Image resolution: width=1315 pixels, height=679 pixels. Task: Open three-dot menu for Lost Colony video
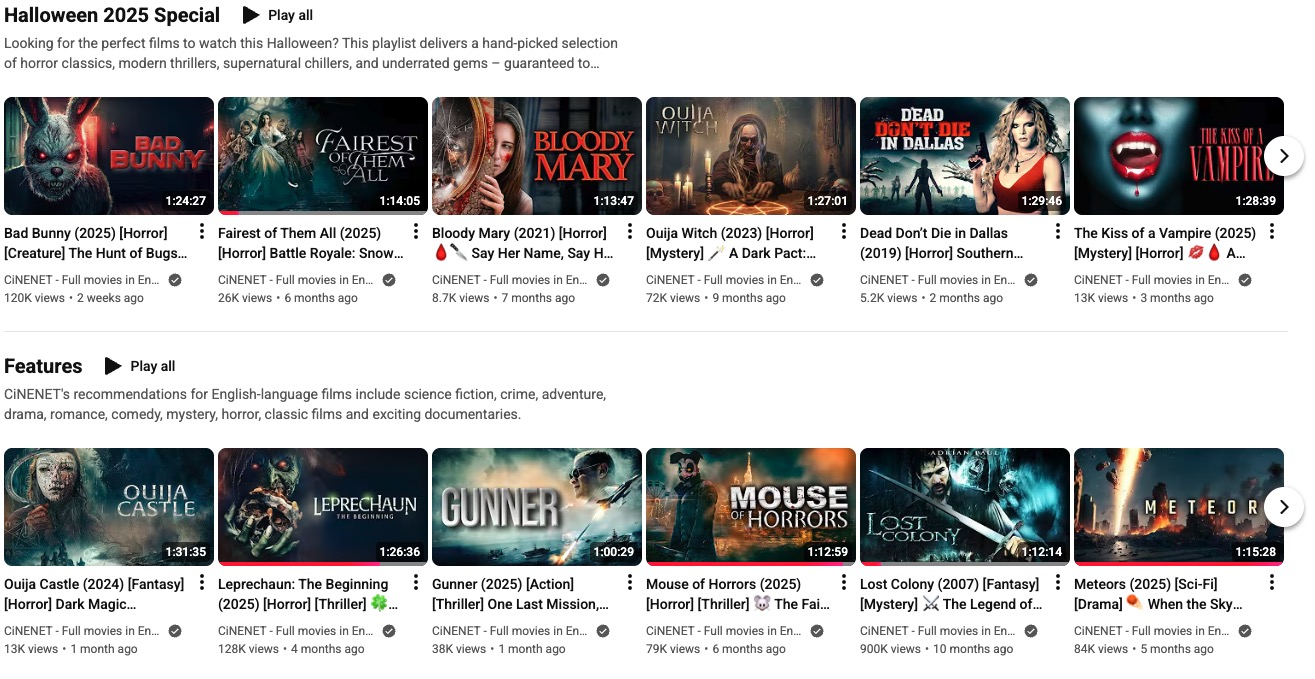pyautogui.click(x=1058, y=583)
